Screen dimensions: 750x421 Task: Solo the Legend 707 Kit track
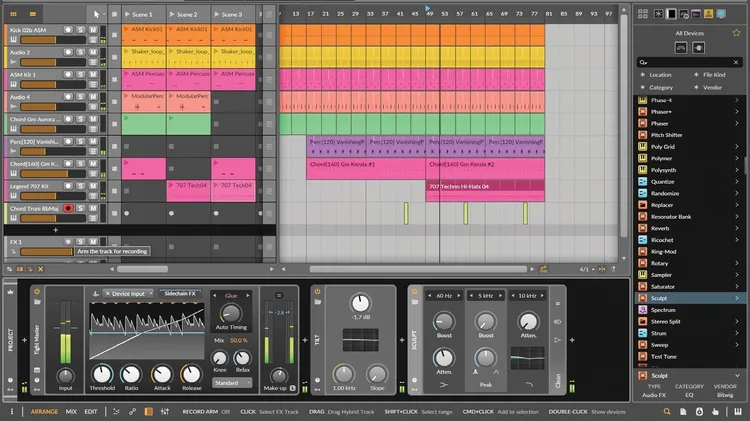click(80, 186)
